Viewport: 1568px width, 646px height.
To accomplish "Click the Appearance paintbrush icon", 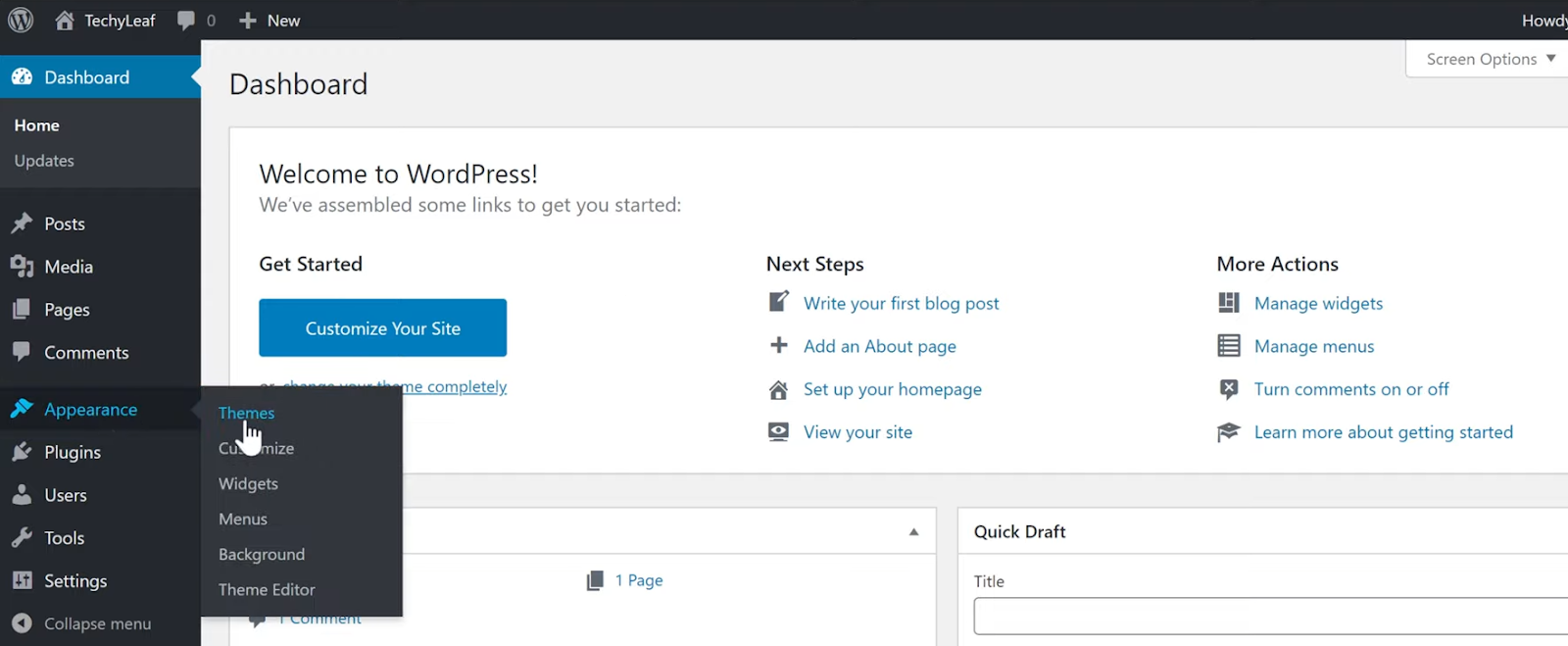I will 22,409.
